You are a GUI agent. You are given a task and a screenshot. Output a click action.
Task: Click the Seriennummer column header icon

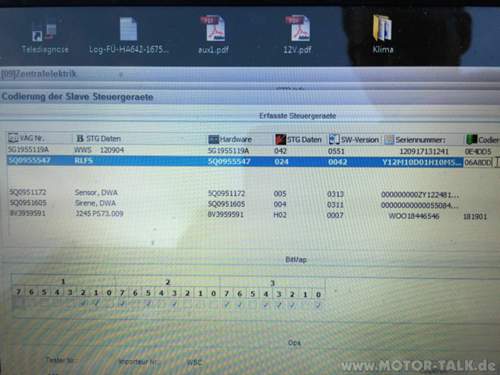click(389, 140)
